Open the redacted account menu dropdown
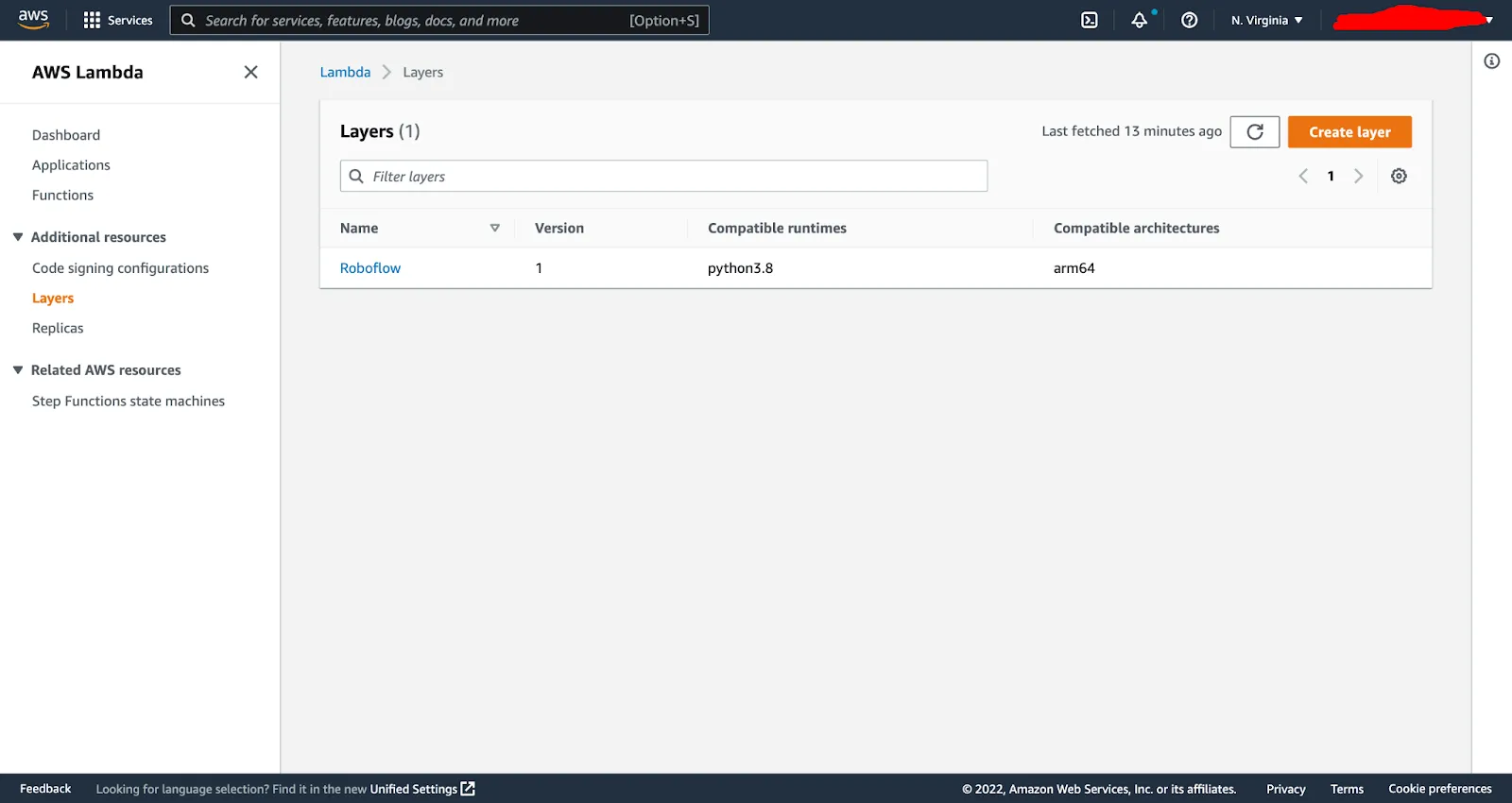The width and height of the screenshot is (1512, 803). point(1413,19)
